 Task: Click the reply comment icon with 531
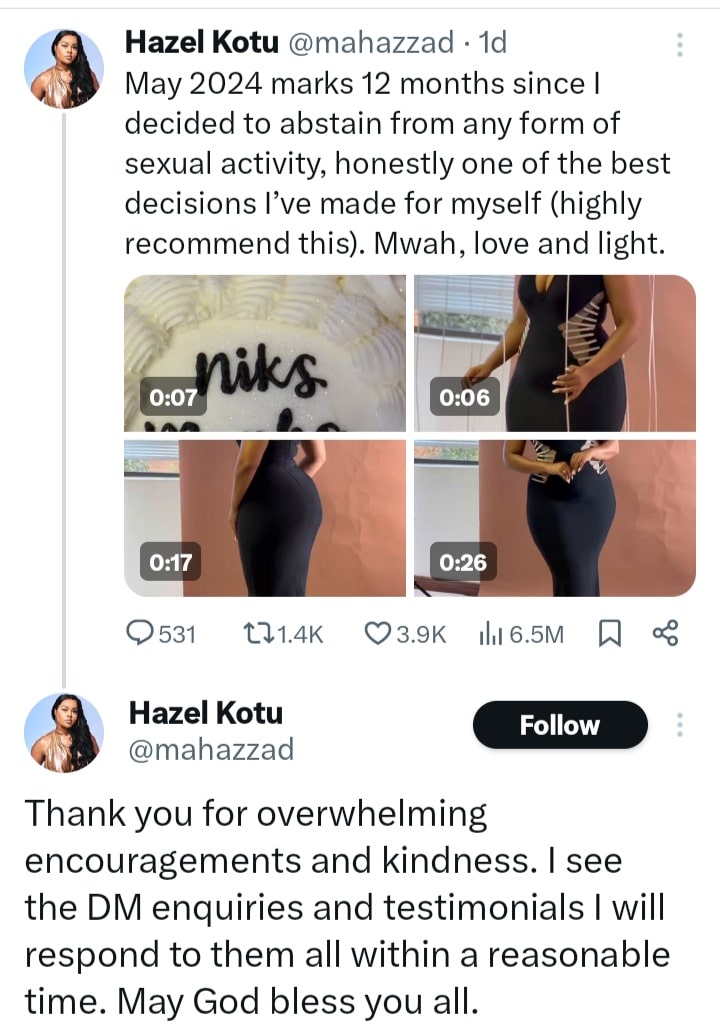pos(140,633)
